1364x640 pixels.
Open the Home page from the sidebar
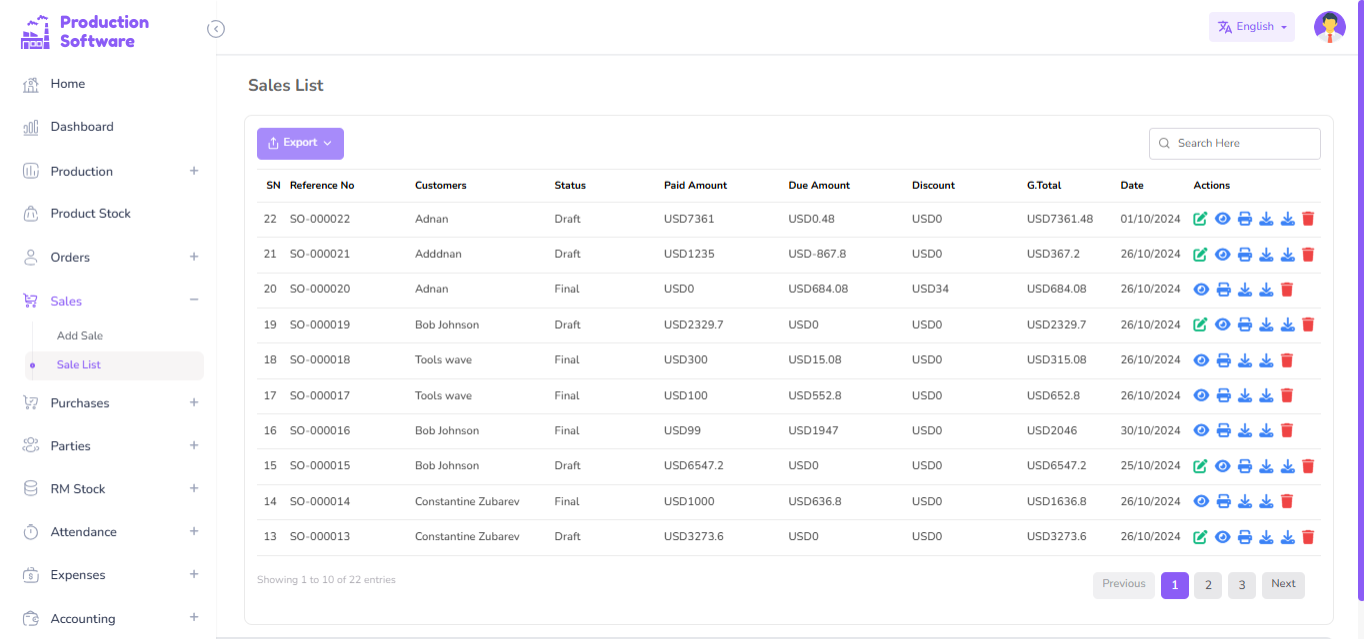[70, 84]
